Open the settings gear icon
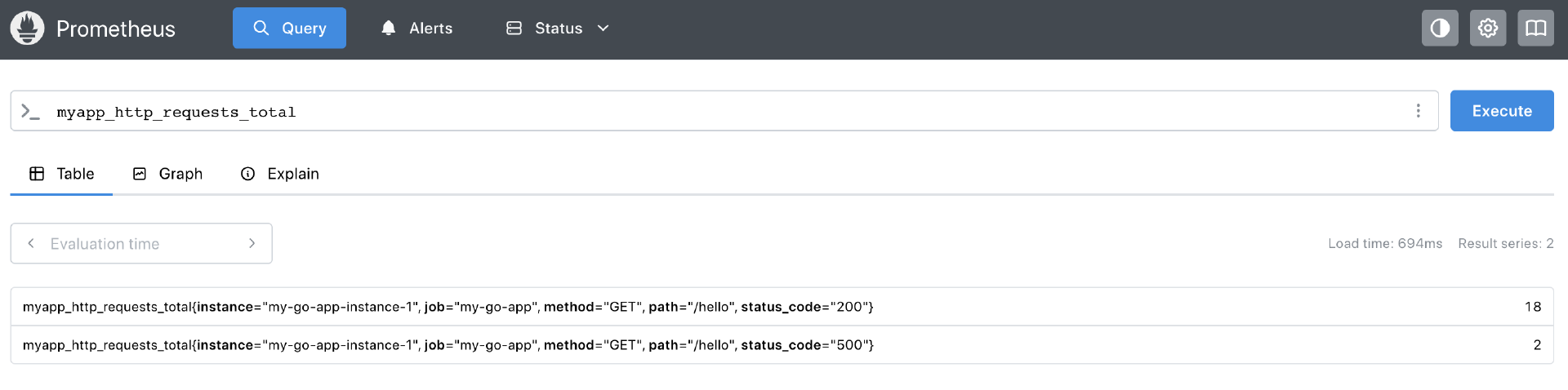The height and width of the screenshot is (390, 1568). coord(1488,29)
